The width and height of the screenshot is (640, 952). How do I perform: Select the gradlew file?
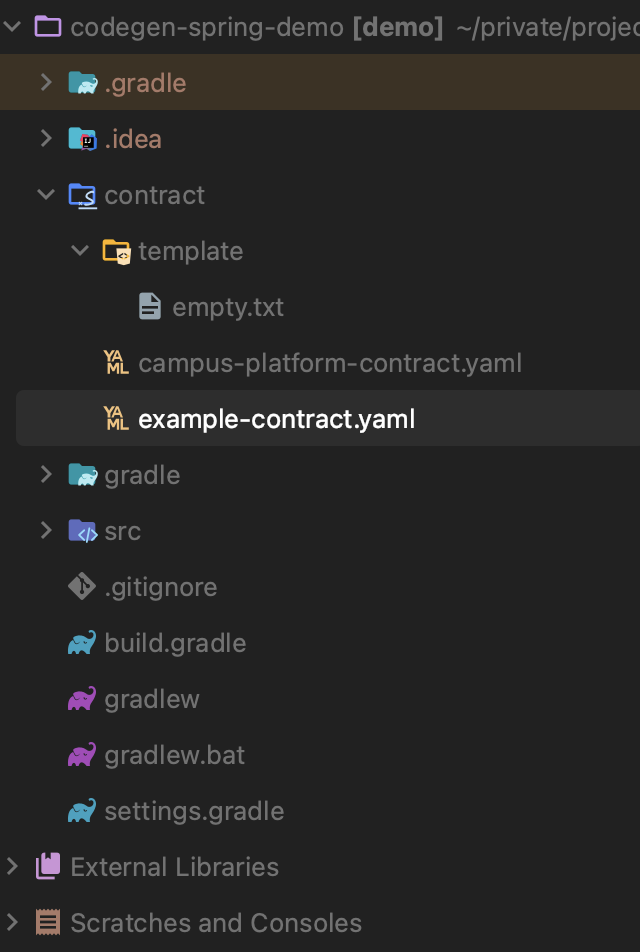(152, 699)
